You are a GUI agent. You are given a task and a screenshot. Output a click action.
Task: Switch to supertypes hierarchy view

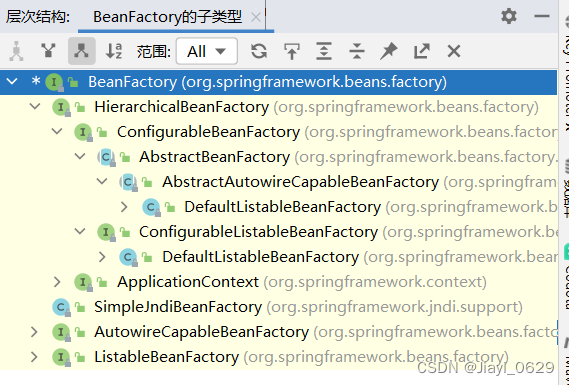(49, 51)
